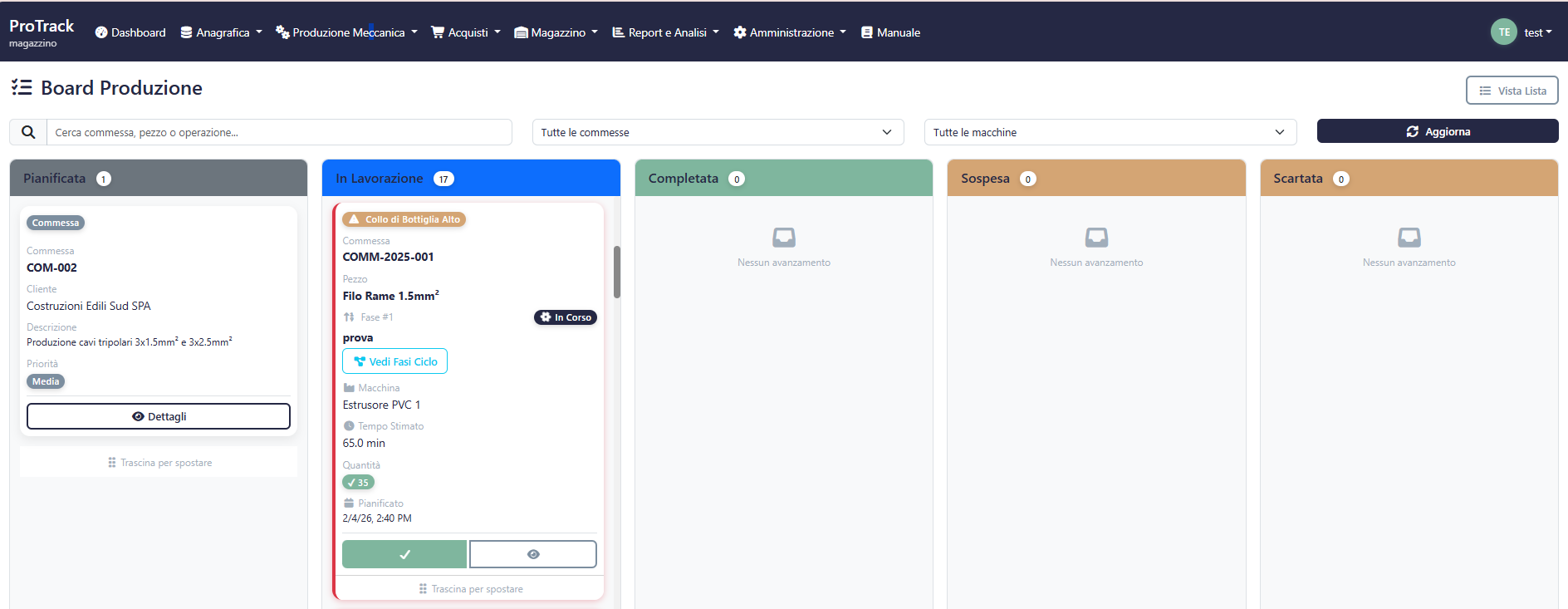Screen dimensions: 1568x609
Task: Click the In Lavorazione column scrollbar
Action: click(616, 272)
